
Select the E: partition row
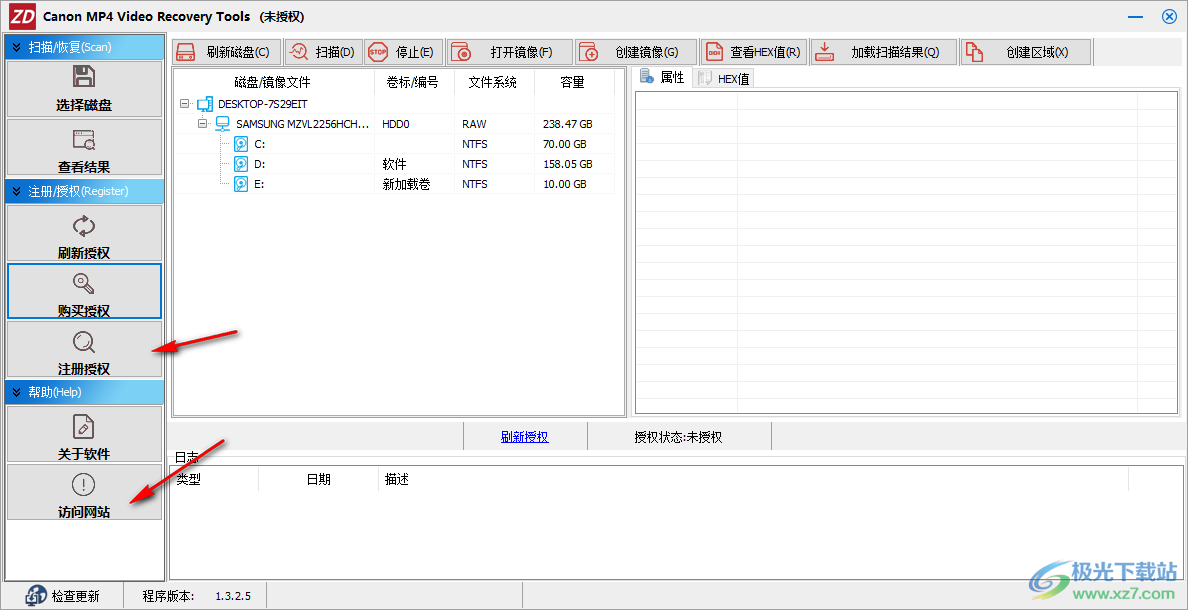[394, 183]
